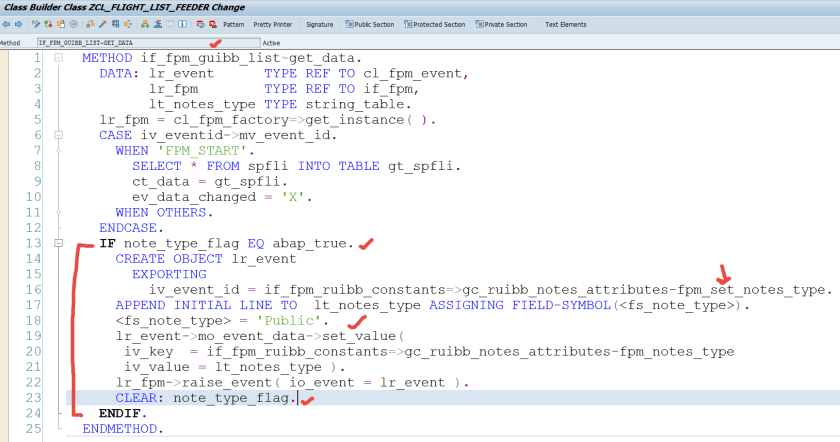Open Text Elements
840x442 pixels.
coord(565,22)
